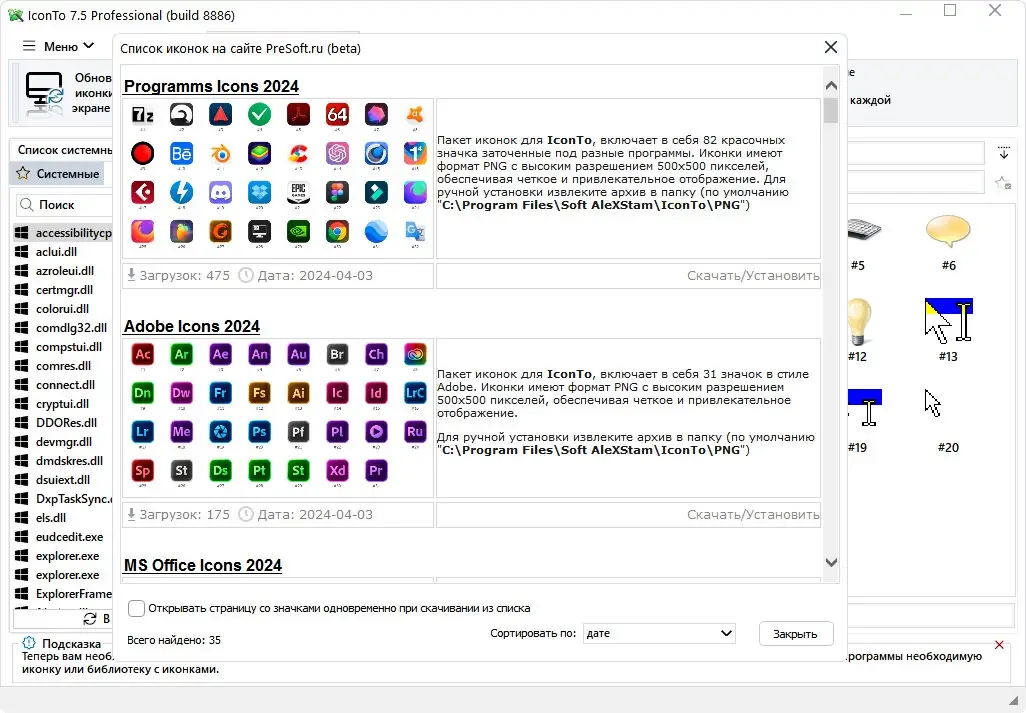Viewport: 1026px width, 713px height.
Task: Click the Adobe Ae After Effects icon
Action: tap(221, 355)
